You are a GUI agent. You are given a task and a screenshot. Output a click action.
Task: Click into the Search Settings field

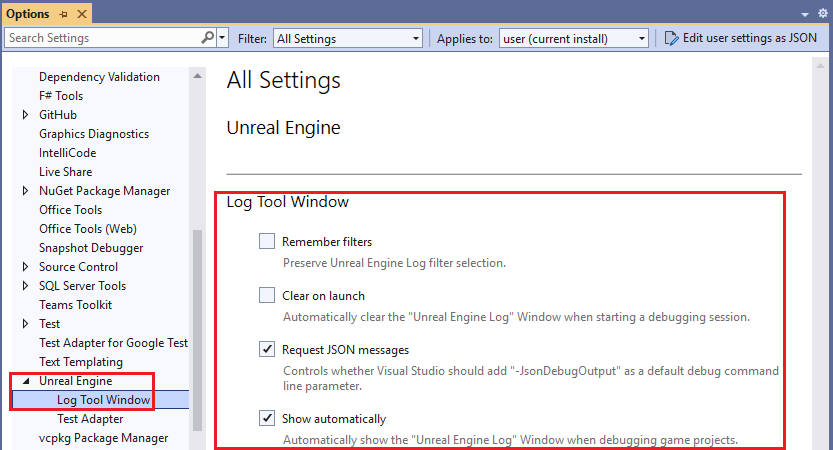click(x=100, y=38)
